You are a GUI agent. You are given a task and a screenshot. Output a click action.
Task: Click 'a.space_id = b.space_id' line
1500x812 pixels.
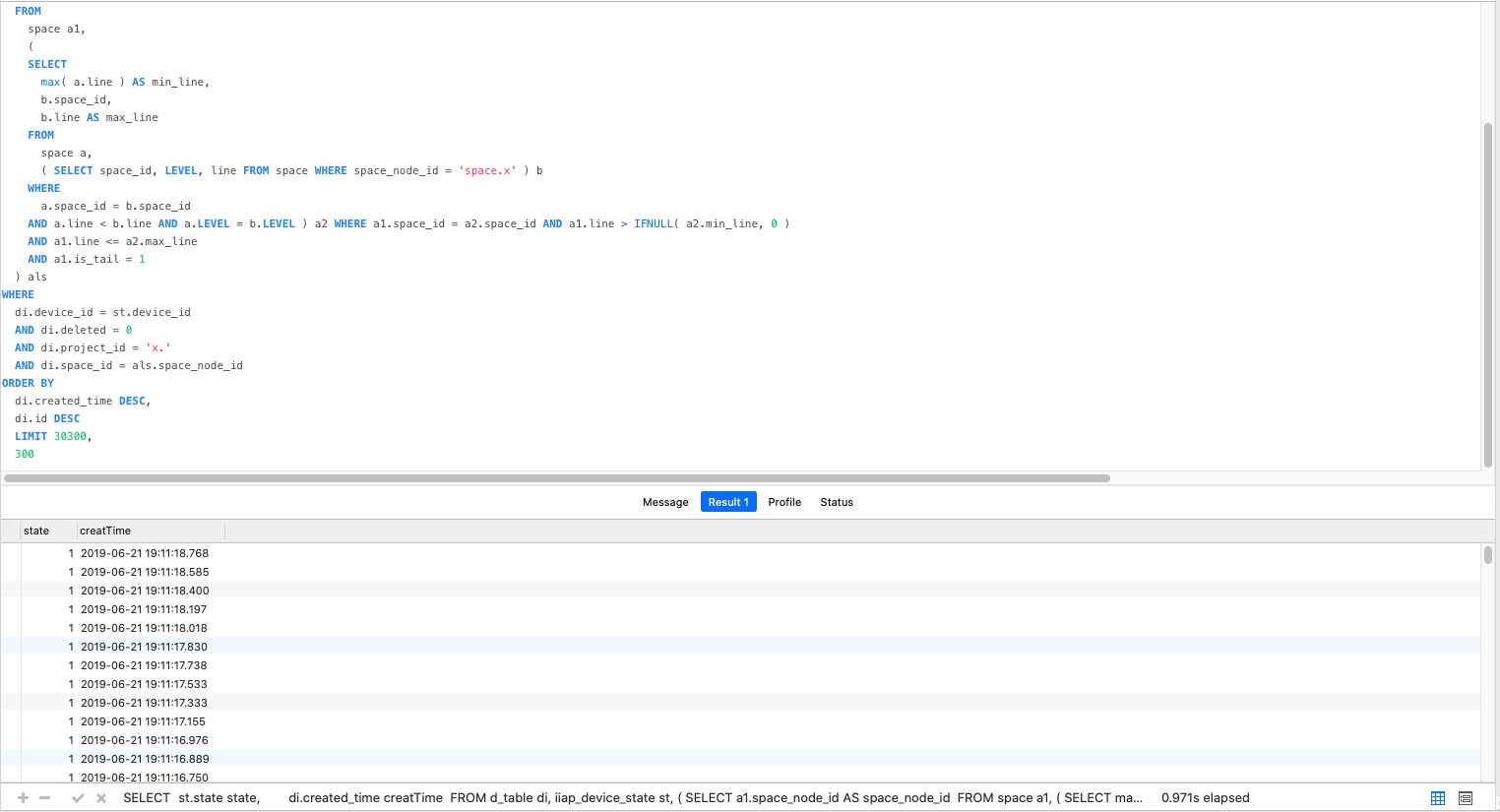(116, 206)
